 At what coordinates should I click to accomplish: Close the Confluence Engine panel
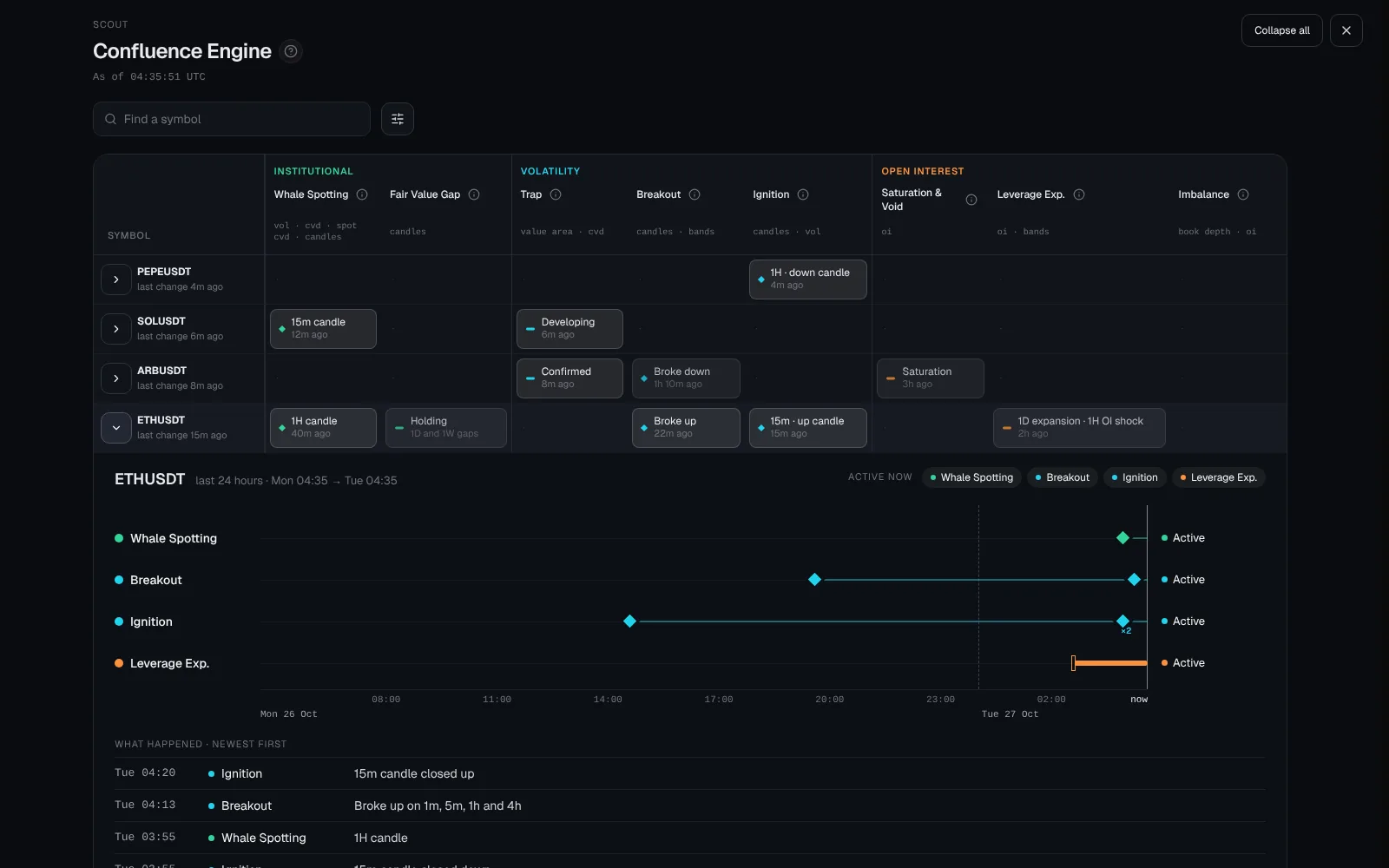click(x=1346, y=30)
